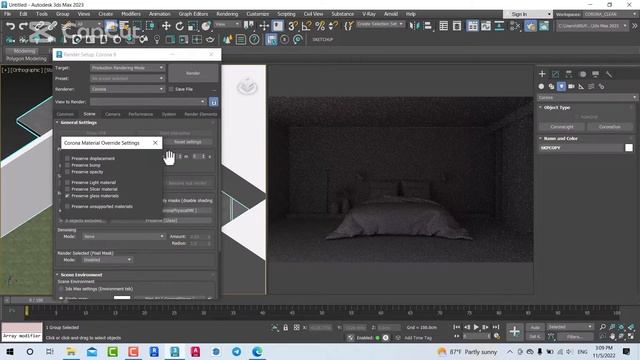Select the Geometry category sphere icon

541,87
